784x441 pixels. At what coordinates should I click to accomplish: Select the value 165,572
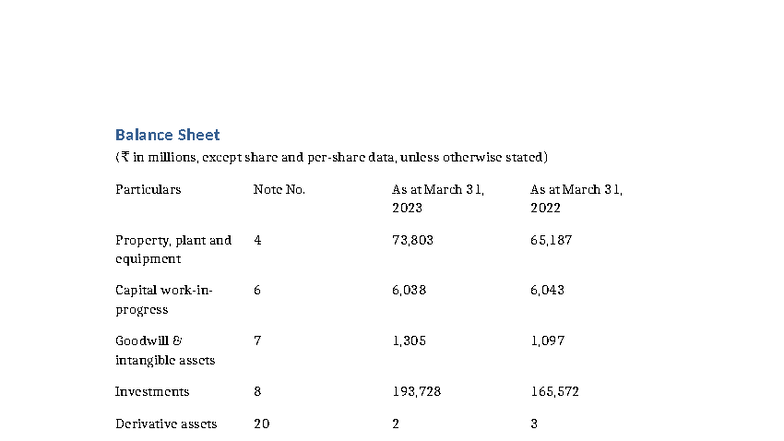point(554,392)
